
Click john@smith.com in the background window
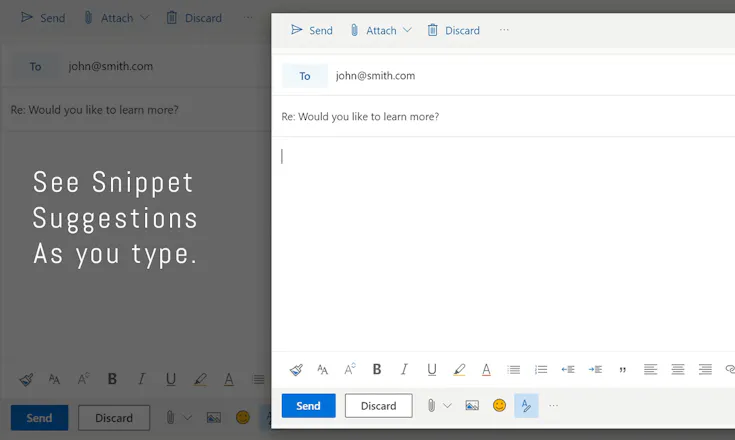coord(111,66)
